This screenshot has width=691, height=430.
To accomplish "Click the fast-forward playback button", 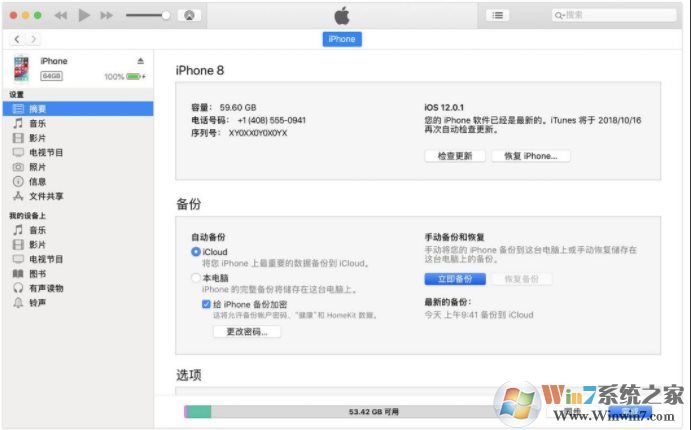I will coord(106,16).
